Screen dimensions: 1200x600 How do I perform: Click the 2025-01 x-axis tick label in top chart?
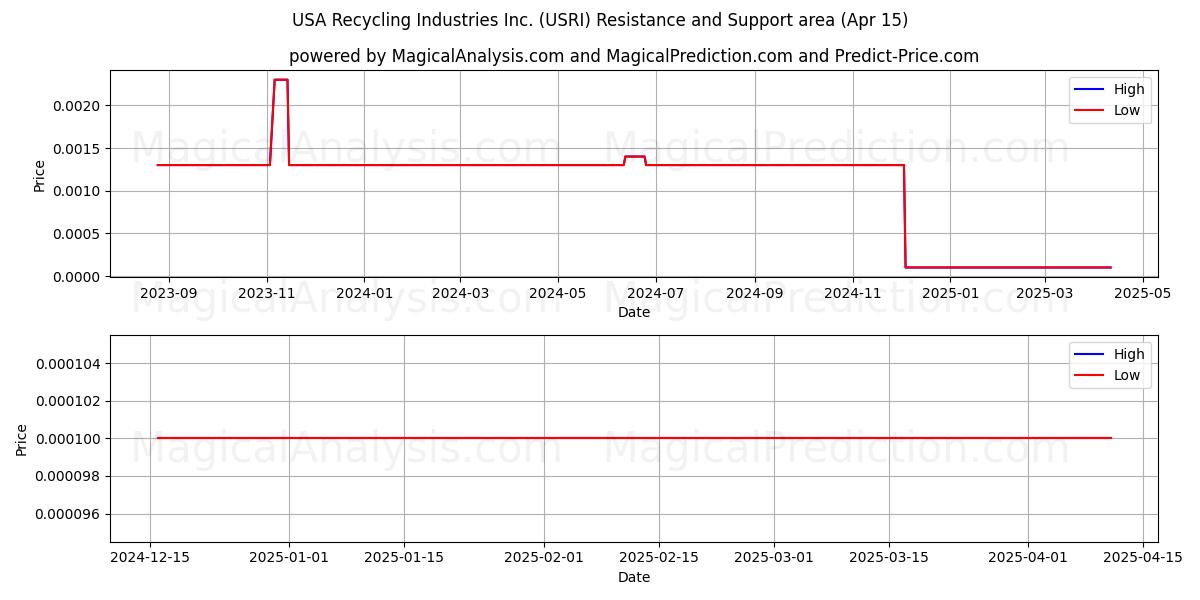(950, 294)
